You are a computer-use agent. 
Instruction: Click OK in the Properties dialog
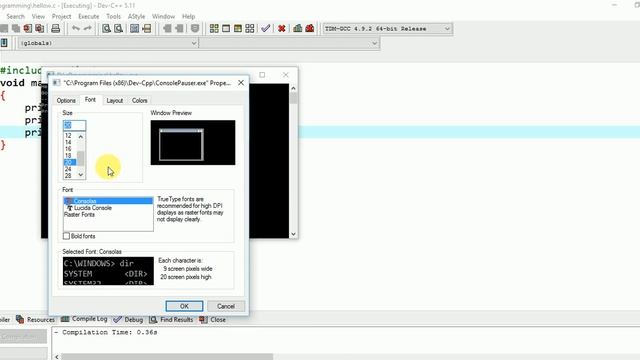184,306
